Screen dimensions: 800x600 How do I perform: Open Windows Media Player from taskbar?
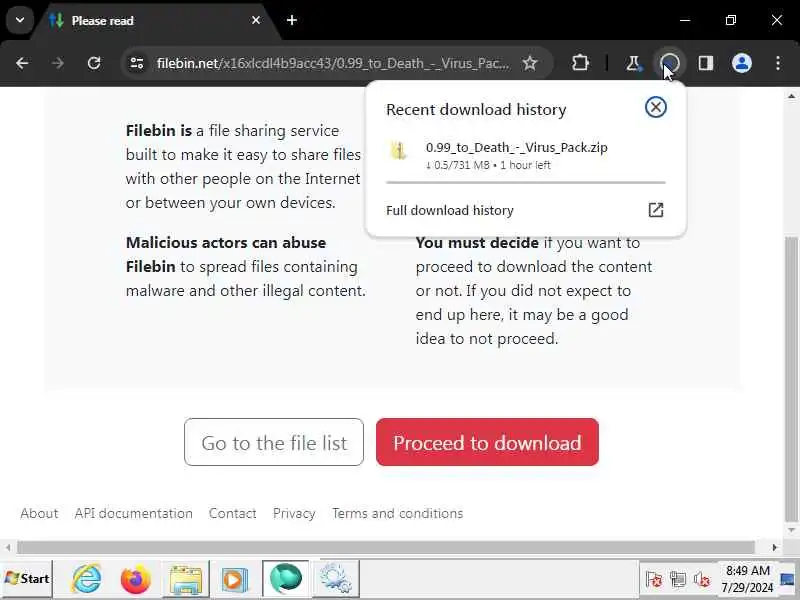235,580
